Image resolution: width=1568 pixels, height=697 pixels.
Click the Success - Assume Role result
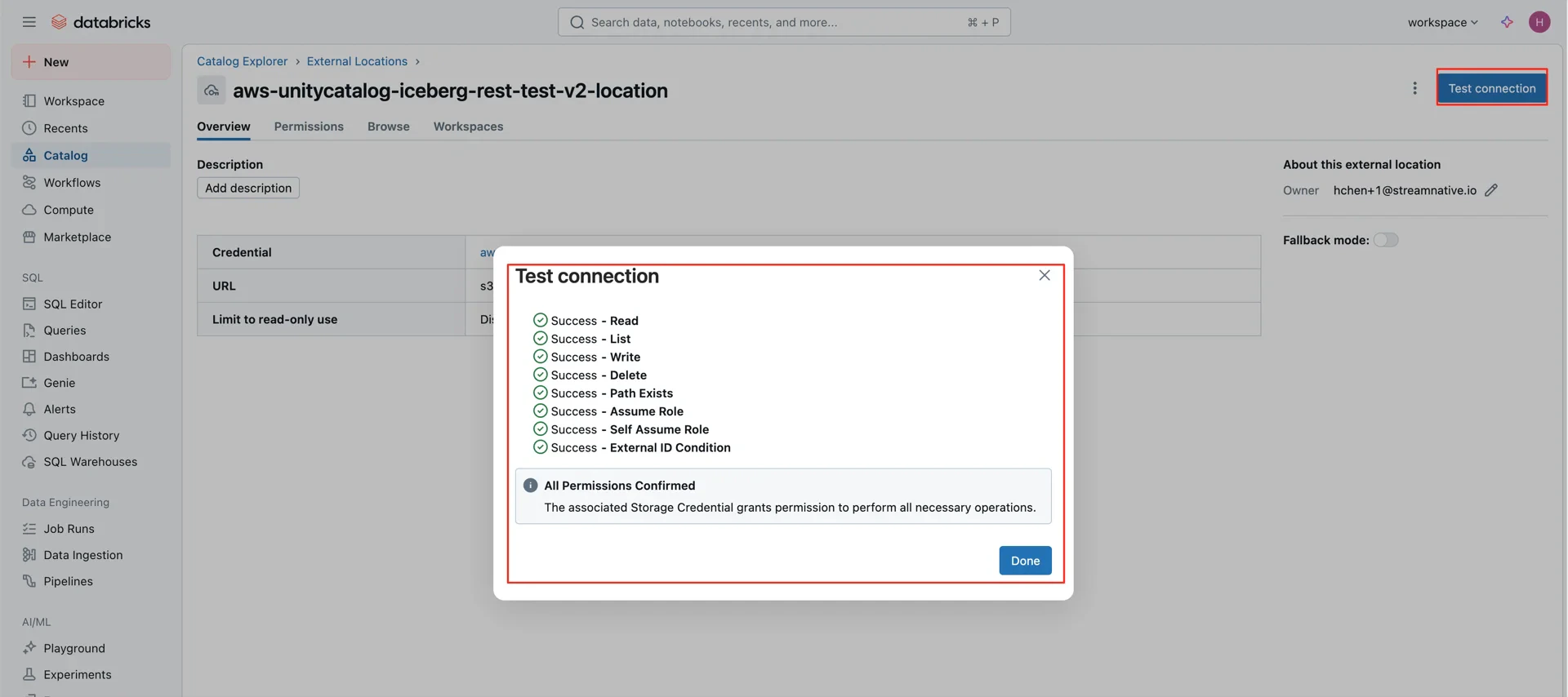tap(608, 411)
